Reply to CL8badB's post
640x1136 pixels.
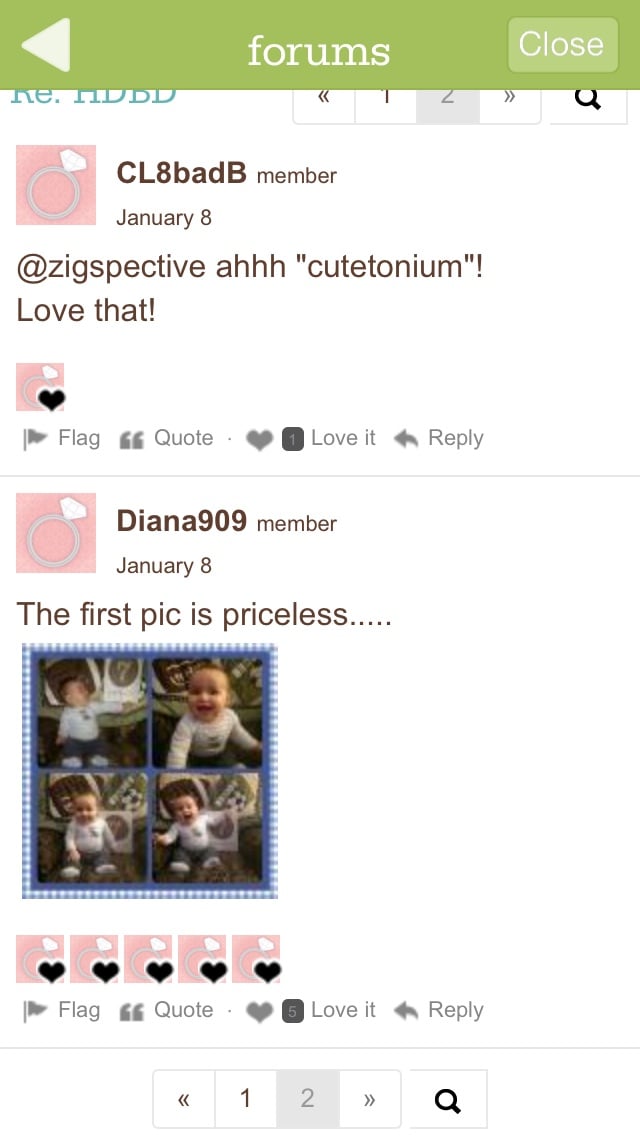coord(439,438)
